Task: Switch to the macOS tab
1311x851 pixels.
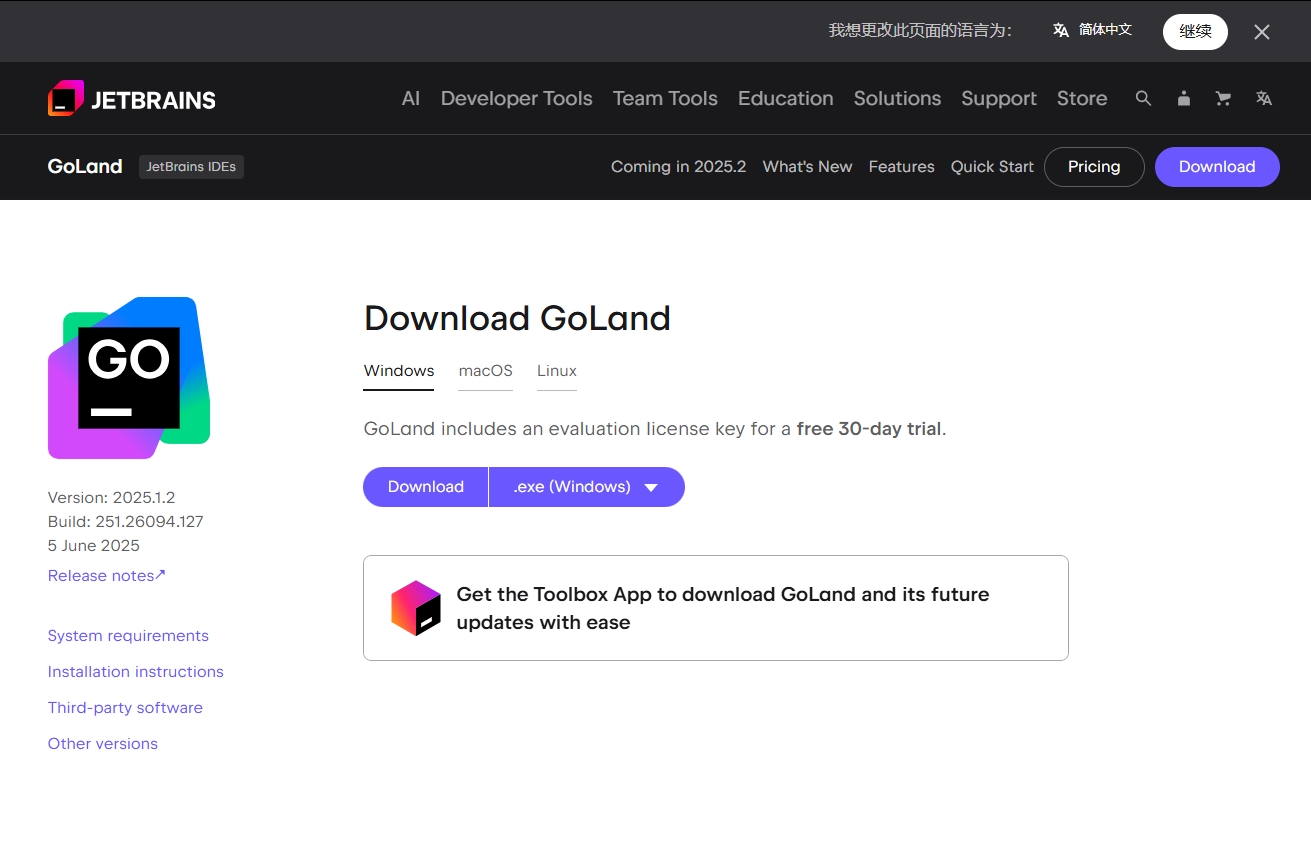Action: click(x=486, y=371)
